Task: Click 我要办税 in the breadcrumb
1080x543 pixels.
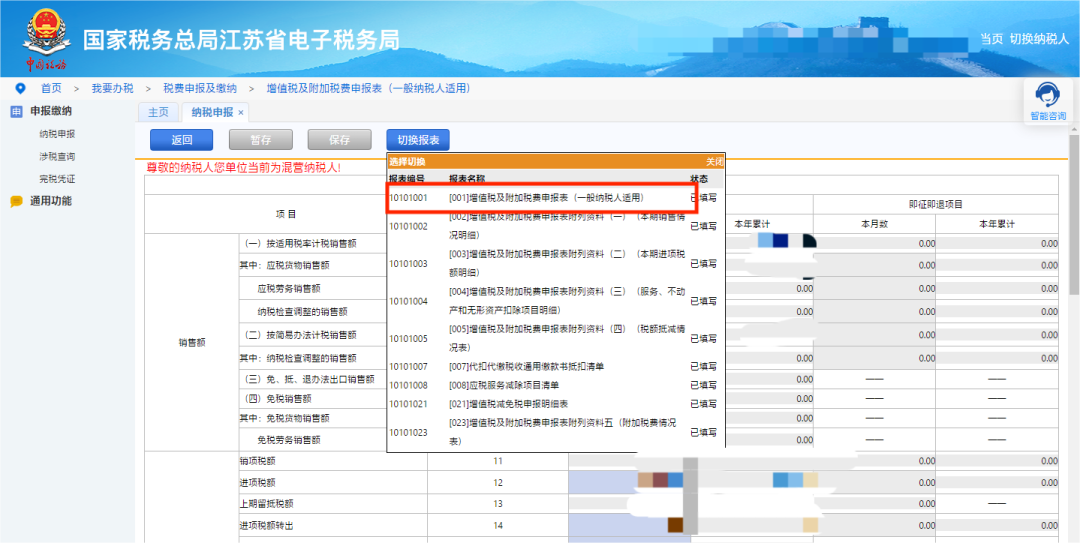Action: pos(112,88)
